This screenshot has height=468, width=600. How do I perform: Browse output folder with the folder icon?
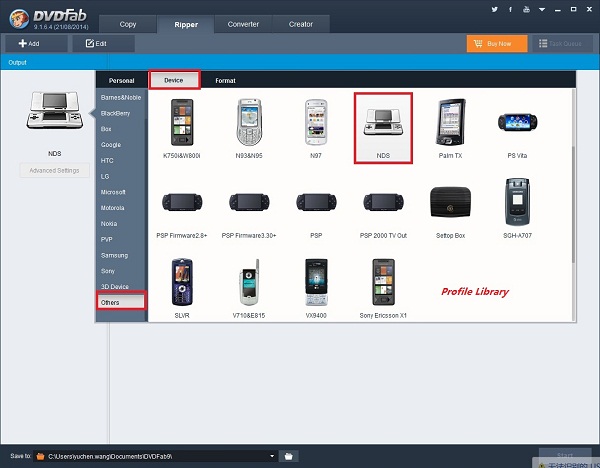[x=289, y=456]
